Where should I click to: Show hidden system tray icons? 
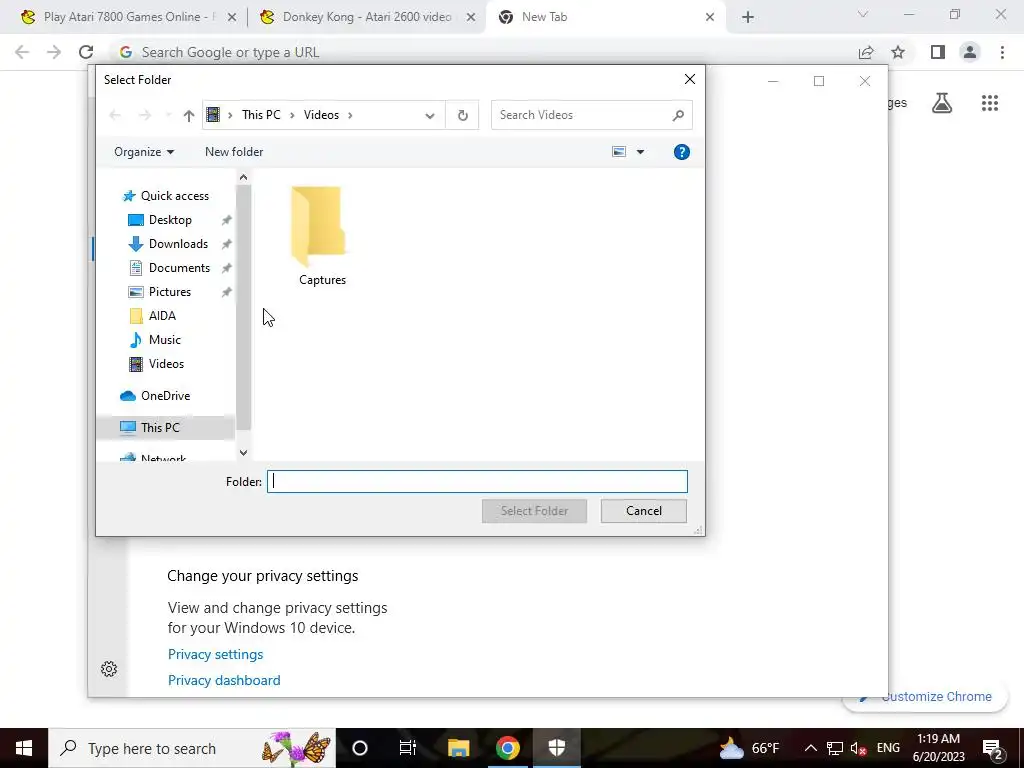[x=810, y=748]
